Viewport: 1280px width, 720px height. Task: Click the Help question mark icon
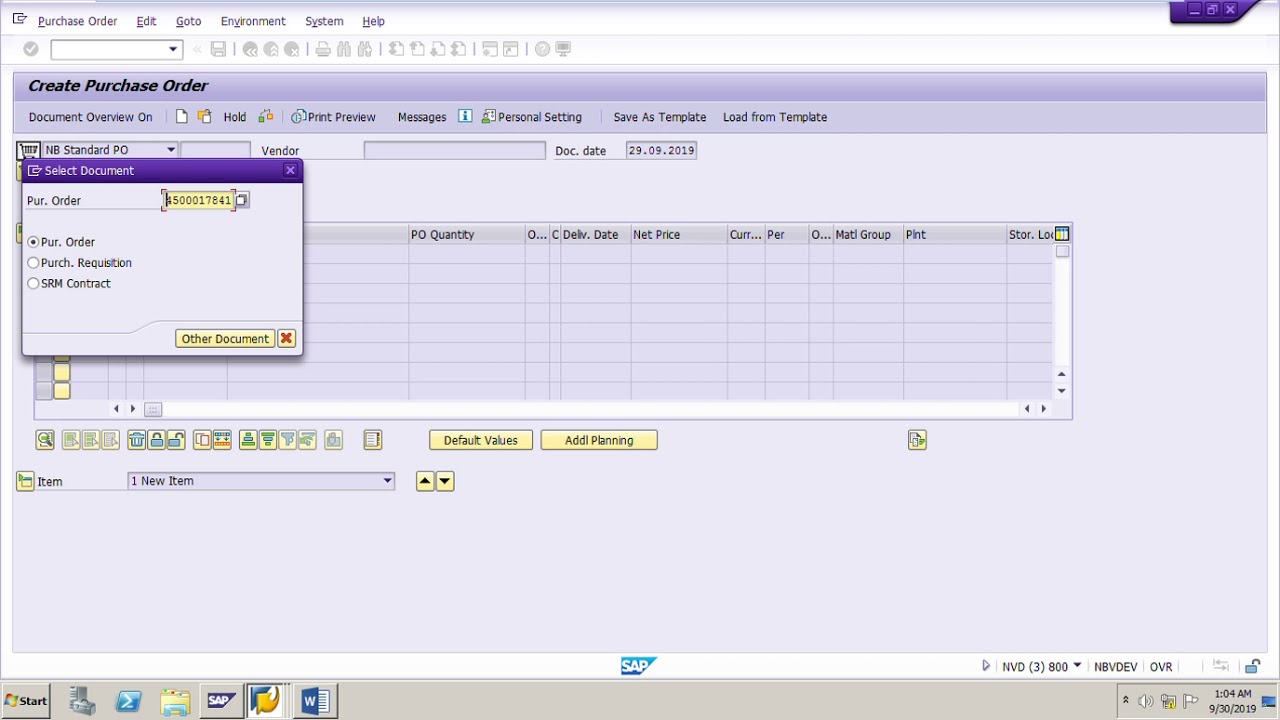coord(542,49)
